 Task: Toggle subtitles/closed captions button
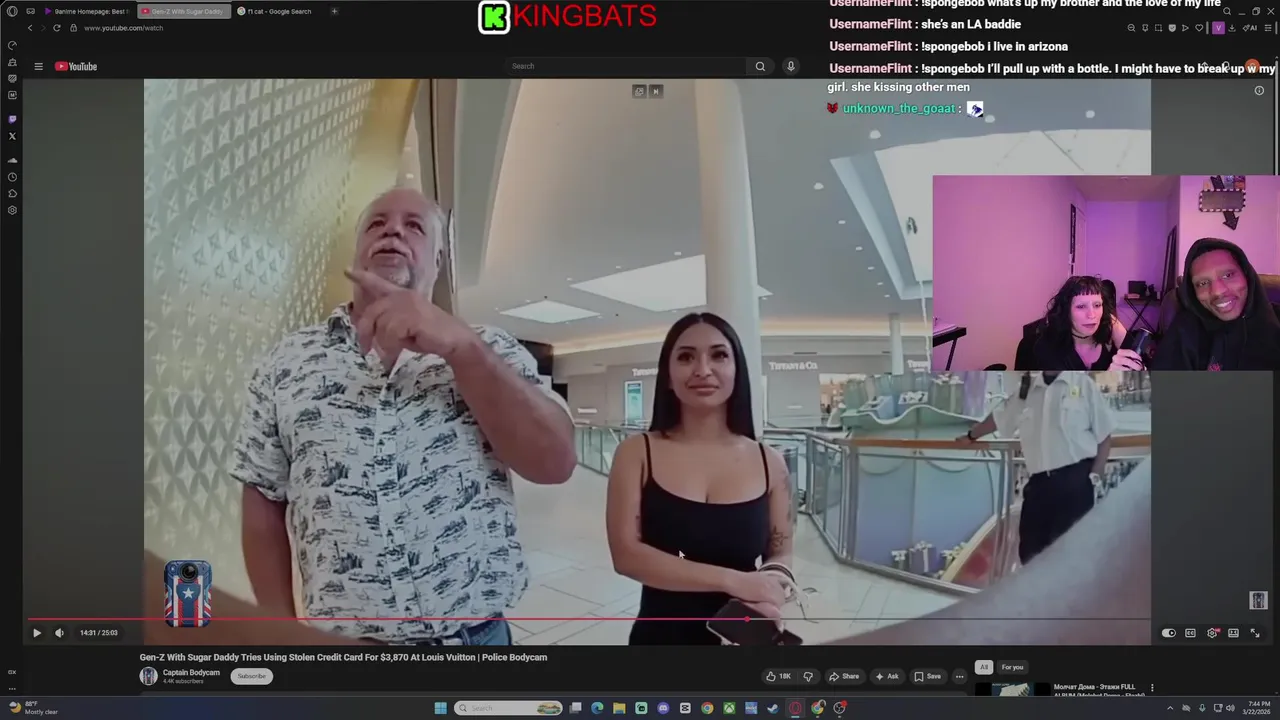(x=1190, y=633)
